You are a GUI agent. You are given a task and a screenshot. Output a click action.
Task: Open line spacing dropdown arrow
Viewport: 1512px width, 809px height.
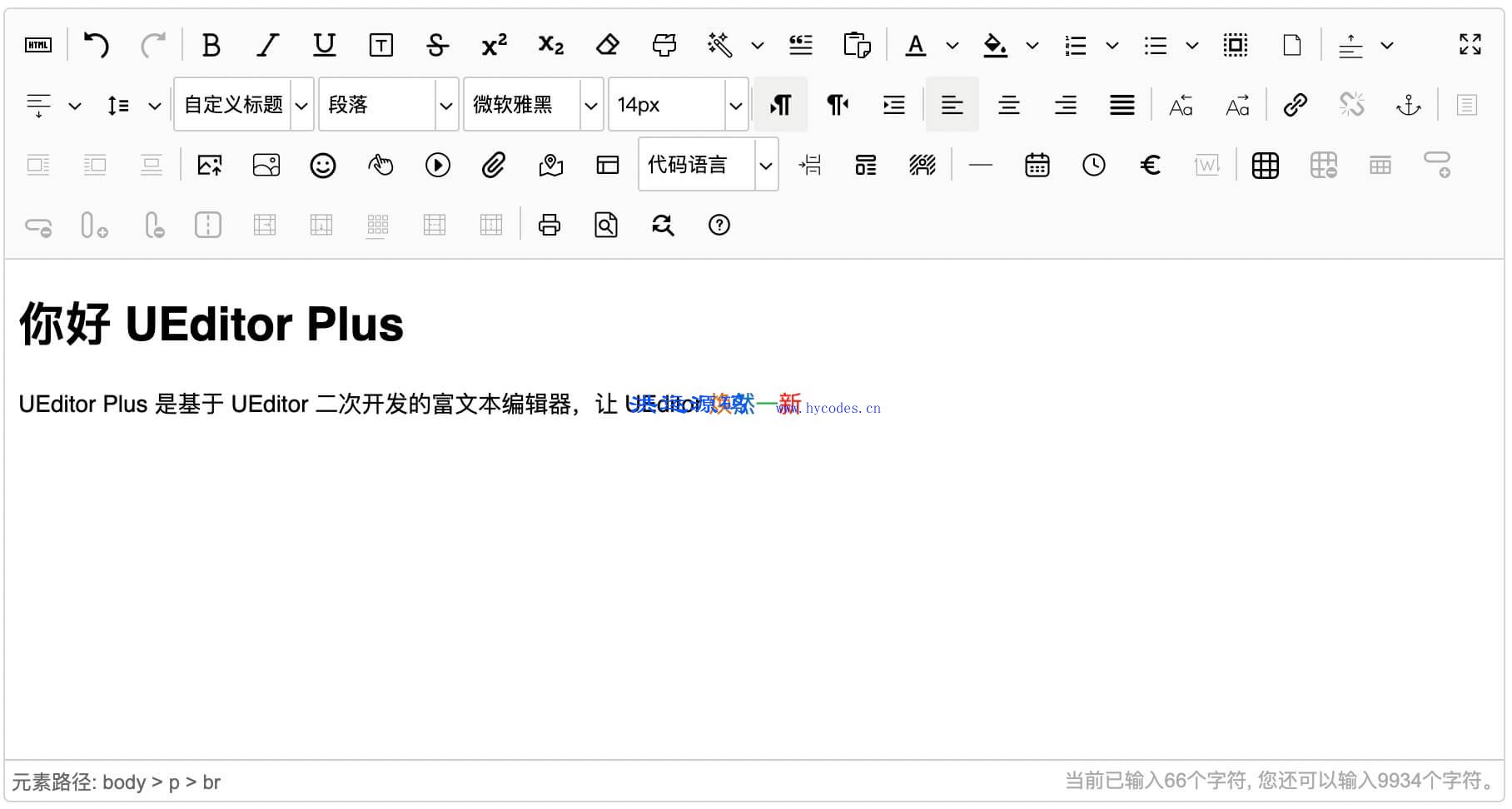point(155,106)
